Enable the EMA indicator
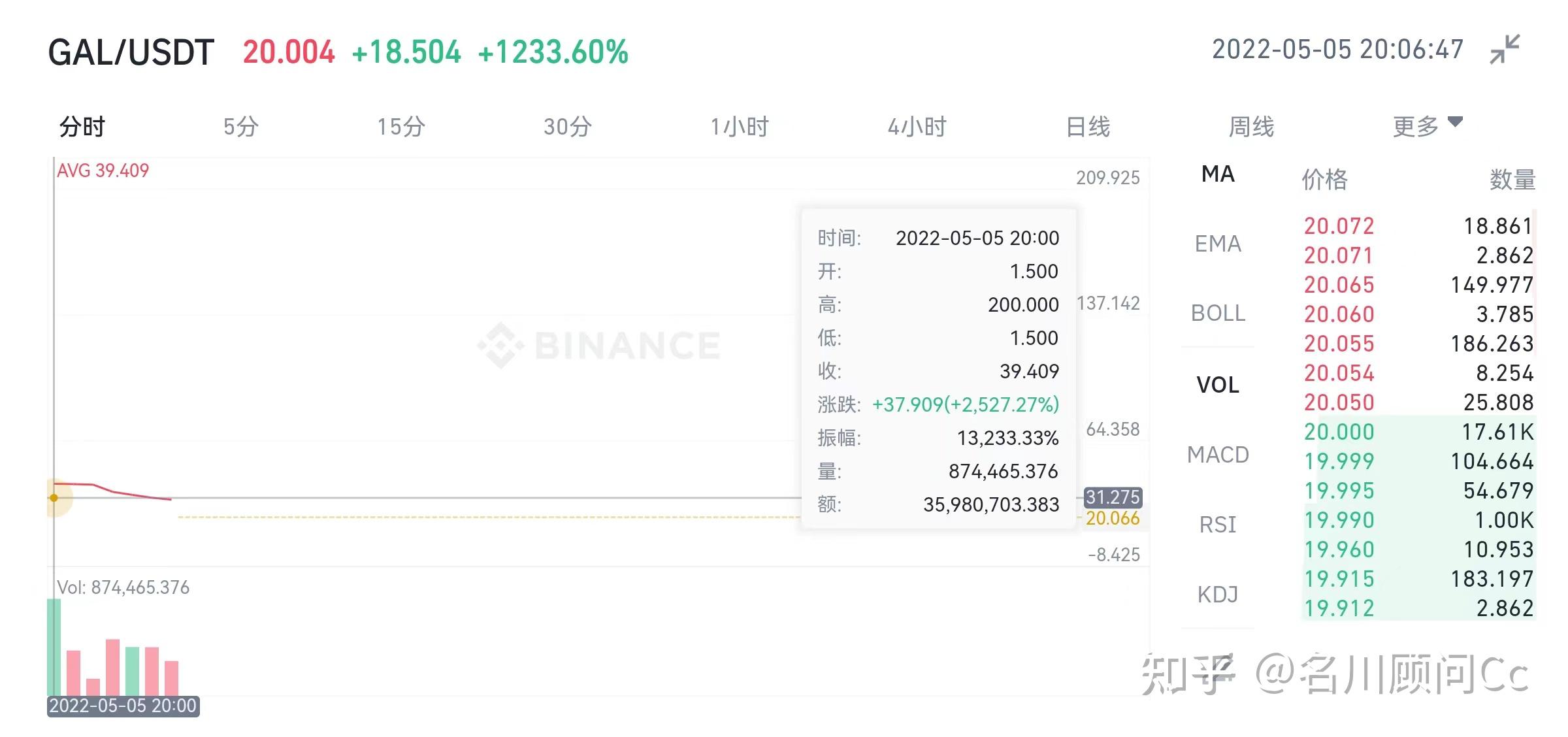The height and width of the screenshot is (737, 1568). pos(1218,244)
